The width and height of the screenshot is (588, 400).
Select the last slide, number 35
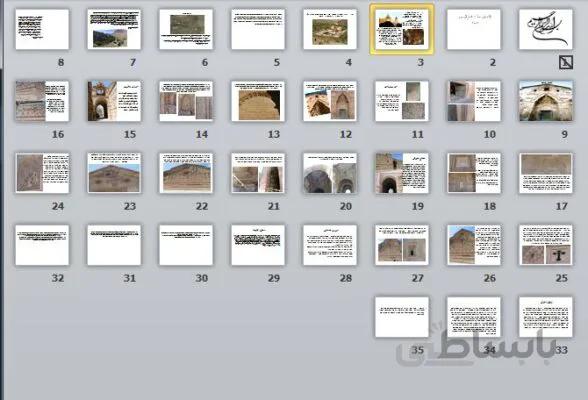click(402, 317)
